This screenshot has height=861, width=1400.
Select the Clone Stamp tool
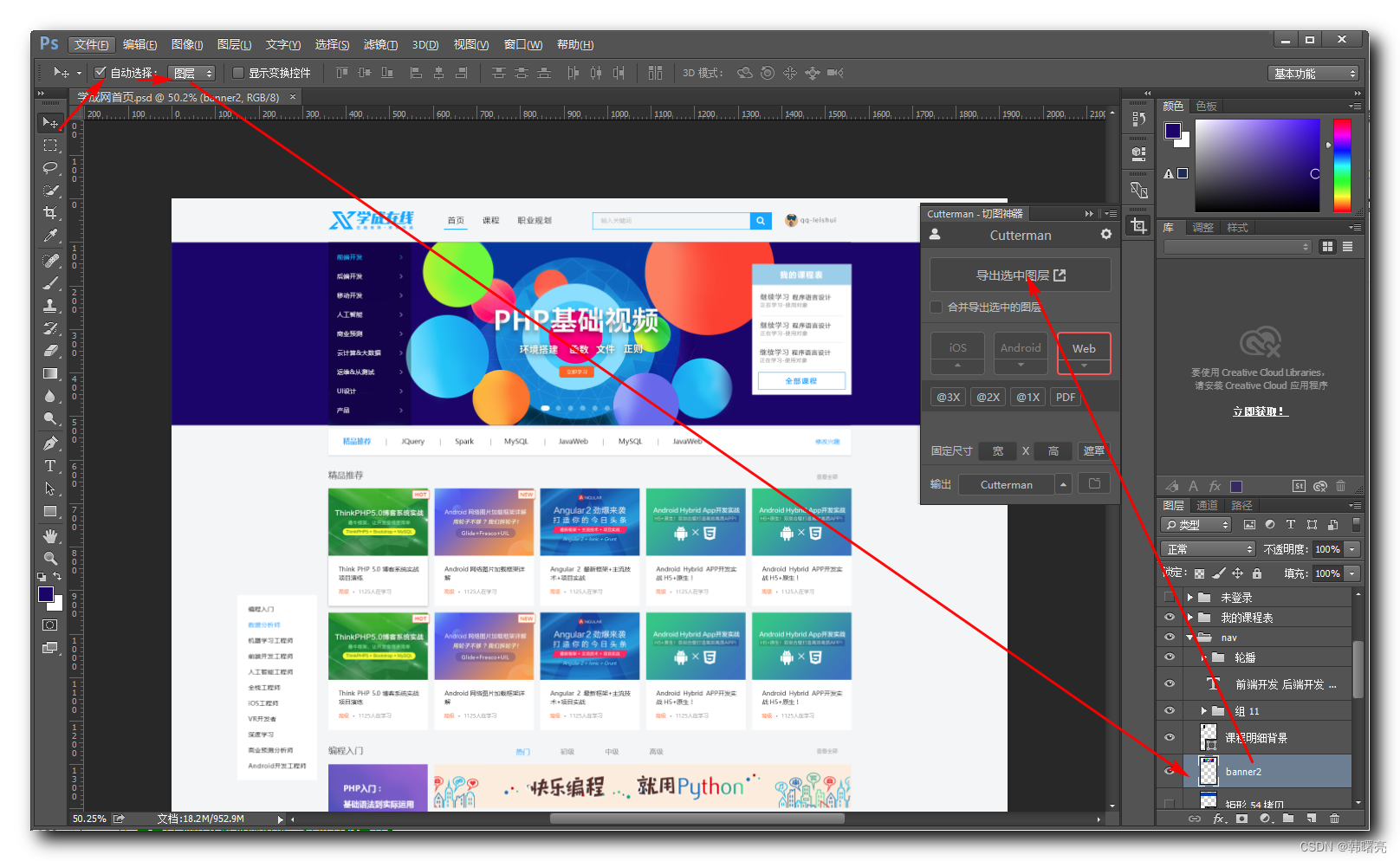point(50,305)
